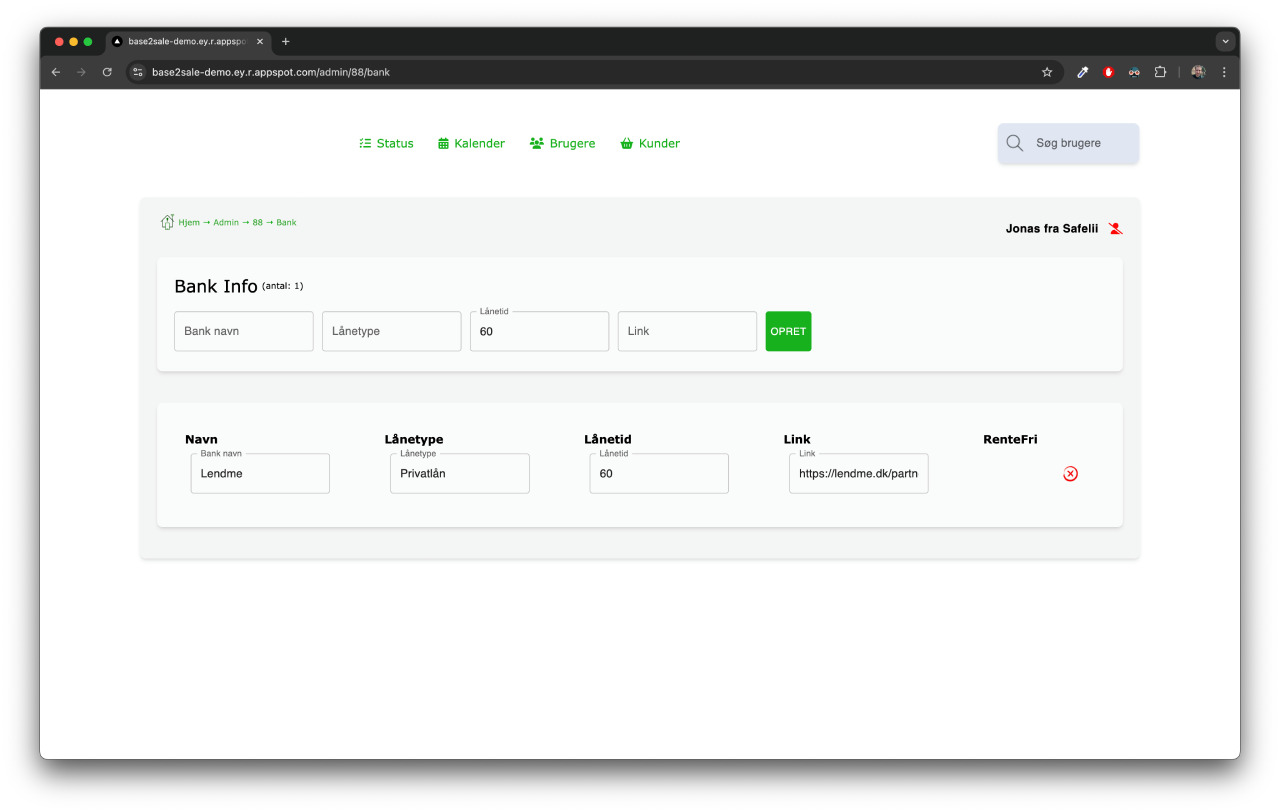Open a new browser tab
The height and width of the screenshot is (812, 1280).
(x=286, y=42)
